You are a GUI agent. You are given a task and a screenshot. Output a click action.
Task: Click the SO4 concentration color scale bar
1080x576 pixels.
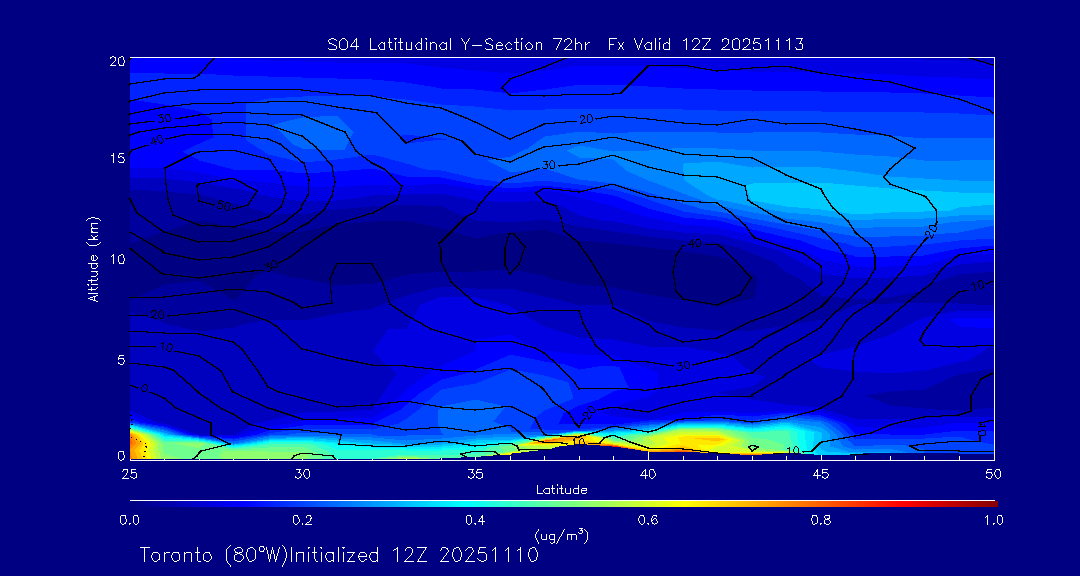pos(563,504)
